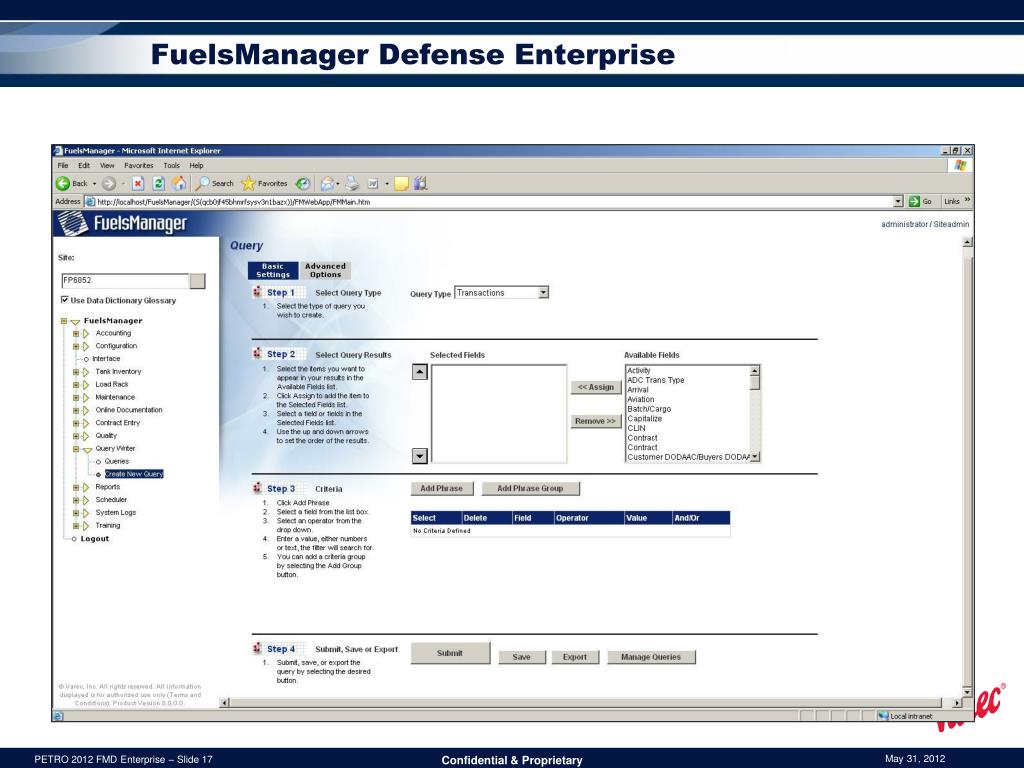Image resolution: width=1024 pixels, height=768 pixels.
Task: Move selected field up with up arrow
Action: pyautogui.click(x=420, y=372)
